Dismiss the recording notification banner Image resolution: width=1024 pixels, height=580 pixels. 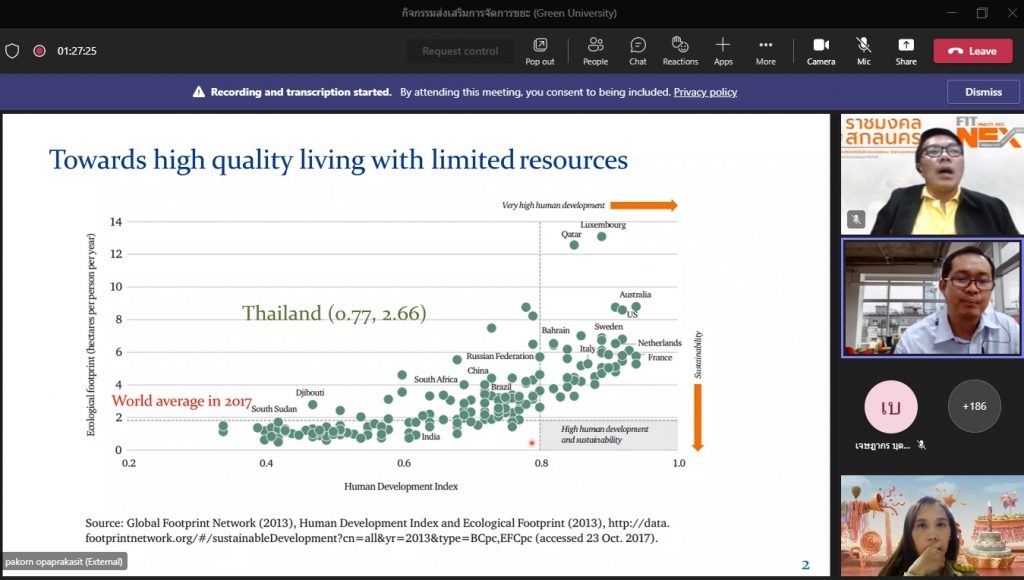[983, 92]
